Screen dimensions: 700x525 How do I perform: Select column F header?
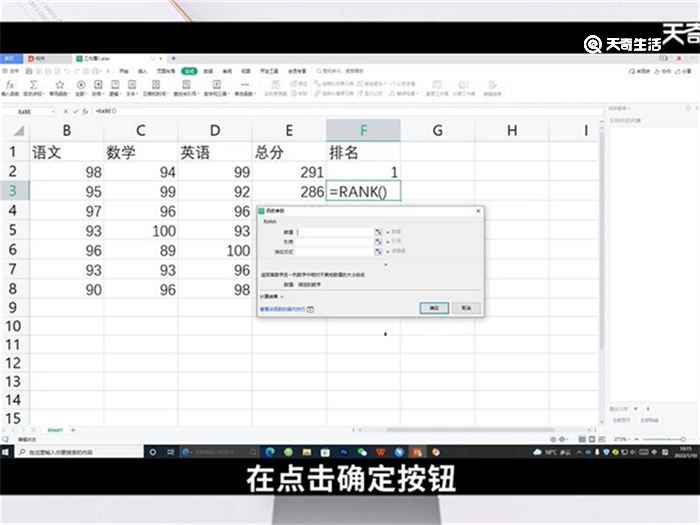pos(363,130)
